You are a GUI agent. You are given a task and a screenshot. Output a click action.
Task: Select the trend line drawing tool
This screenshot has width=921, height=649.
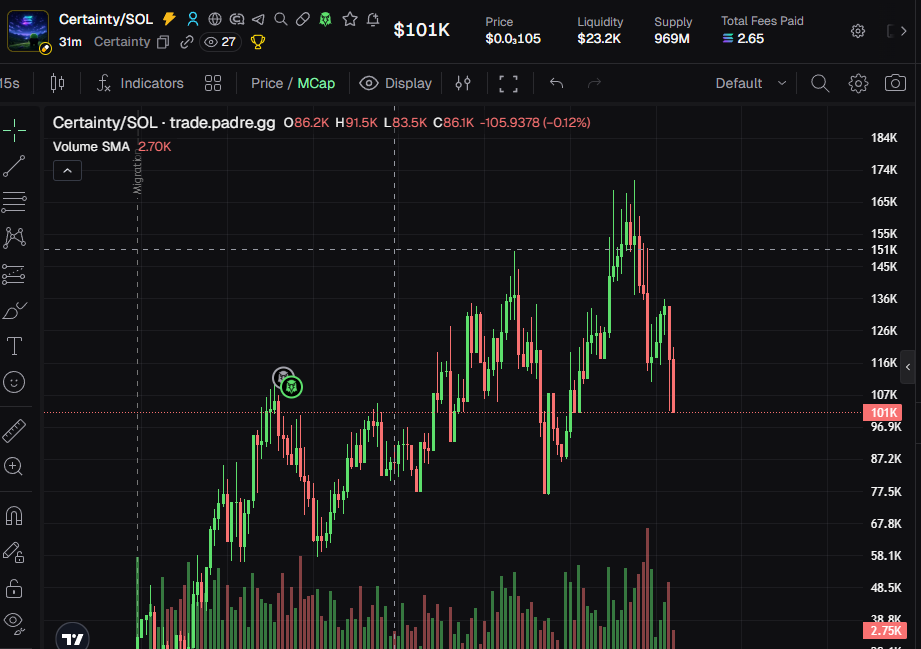(x=14, y=166)
